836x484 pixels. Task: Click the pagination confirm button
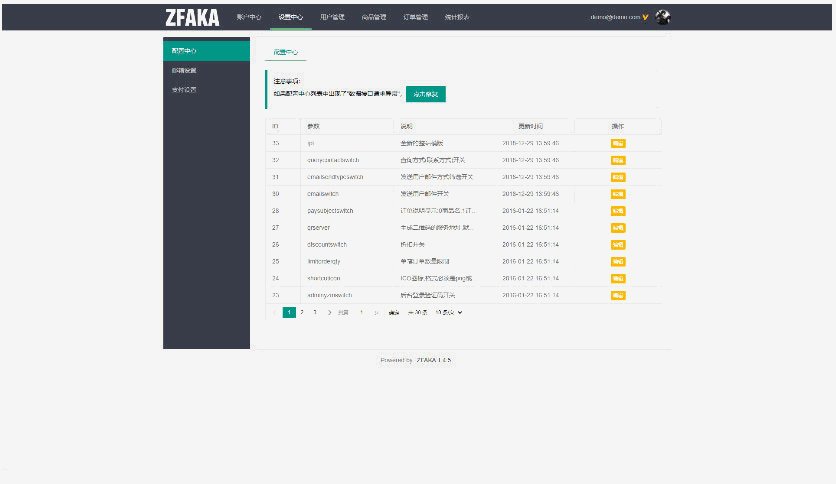(393, 312)
